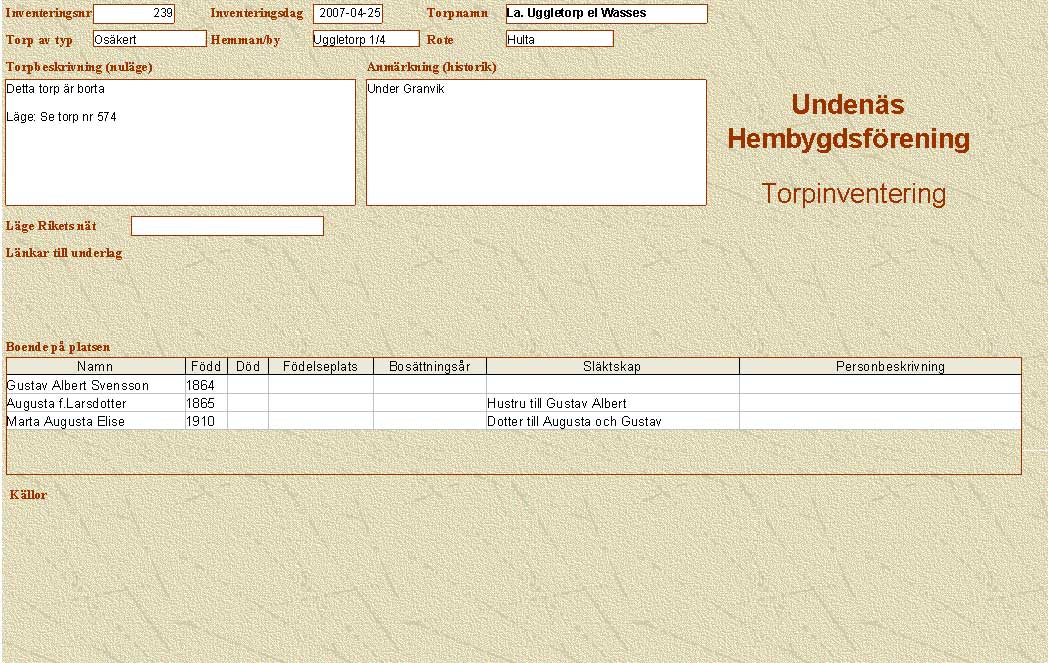Select the Gustav Albert Svensson name cell

(95, 385)
